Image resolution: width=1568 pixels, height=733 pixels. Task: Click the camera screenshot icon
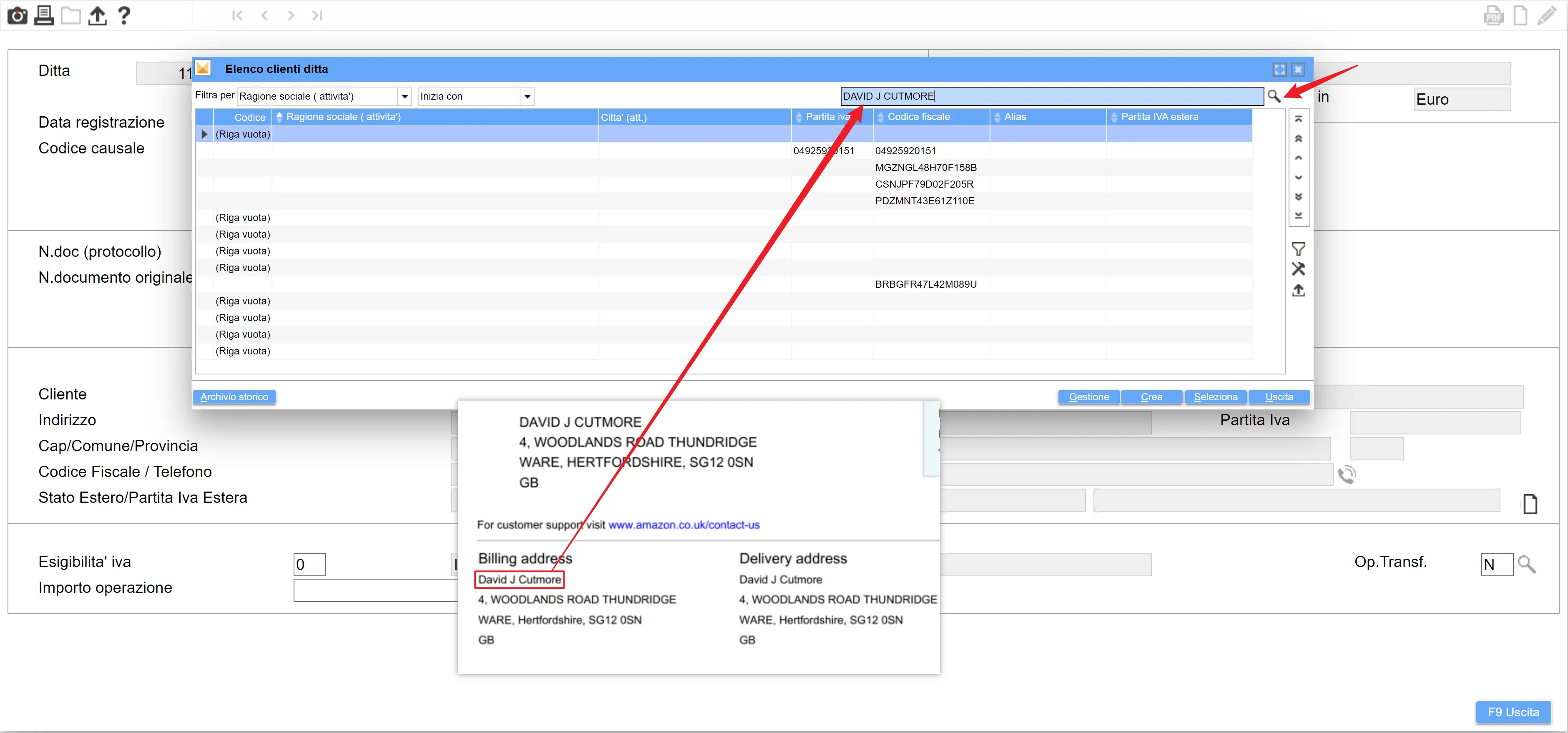click(x=17, y=15)
